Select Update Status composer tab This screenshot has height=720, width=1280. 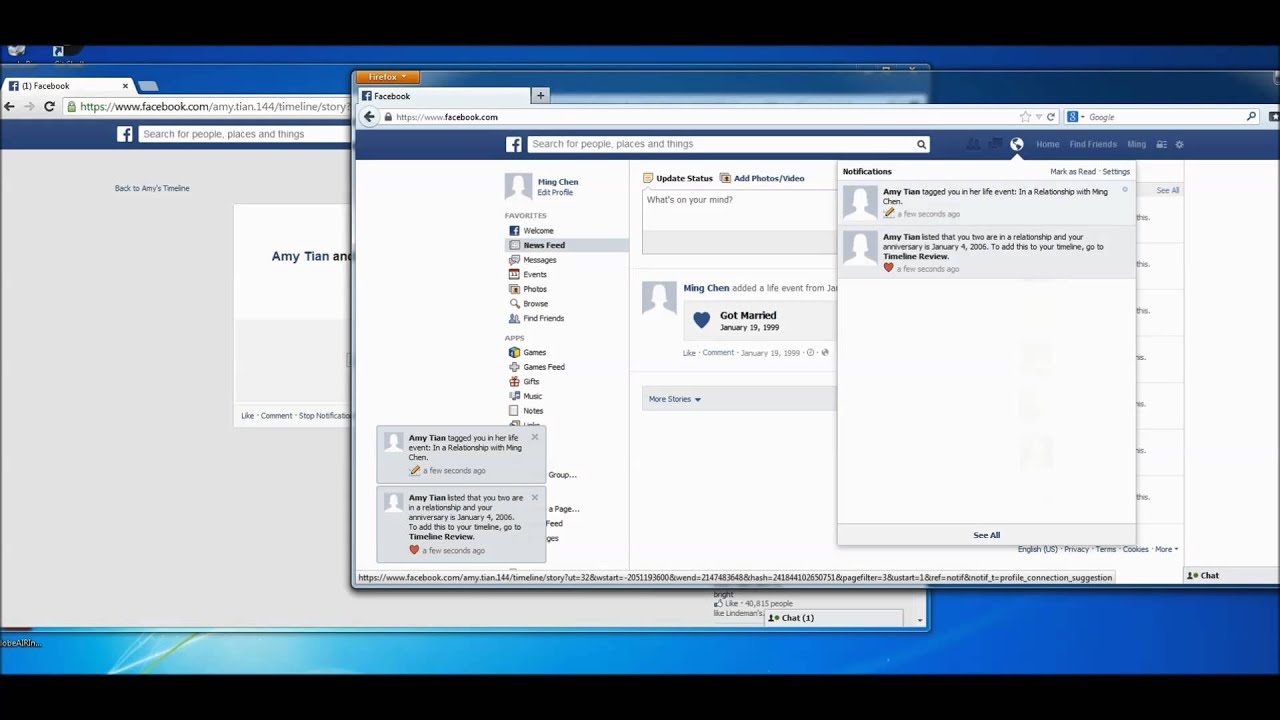[678, 178]
